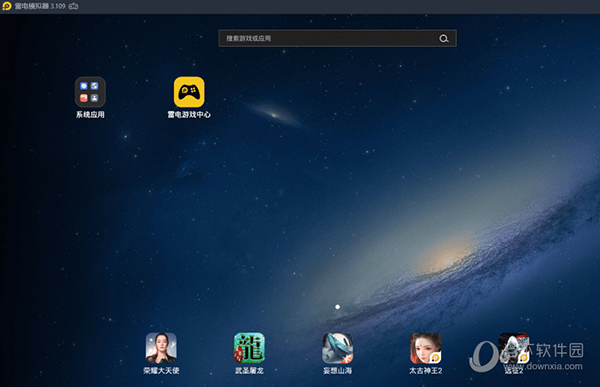
Task: Click the 雷电模拟器 logo in title bar
Action: coord(7,6)
